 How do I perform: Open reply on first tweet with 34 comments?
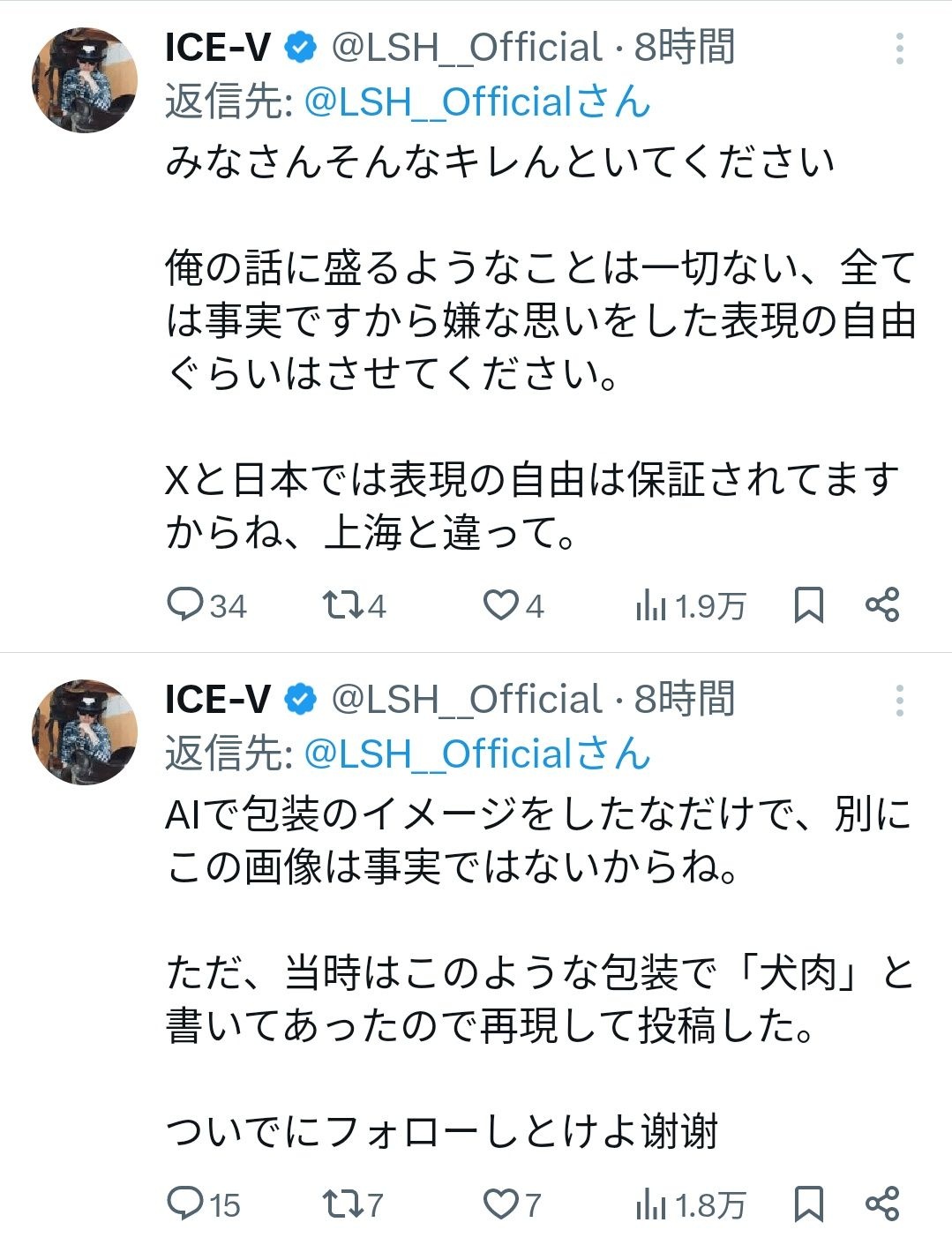[206, 605]
